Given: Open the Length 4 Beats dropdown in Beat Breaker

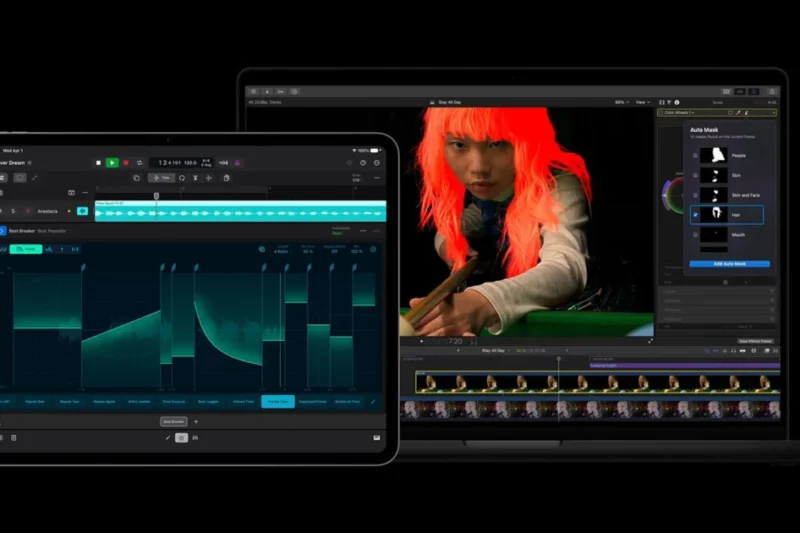Looking at the screenshot, I should point(281,249).
